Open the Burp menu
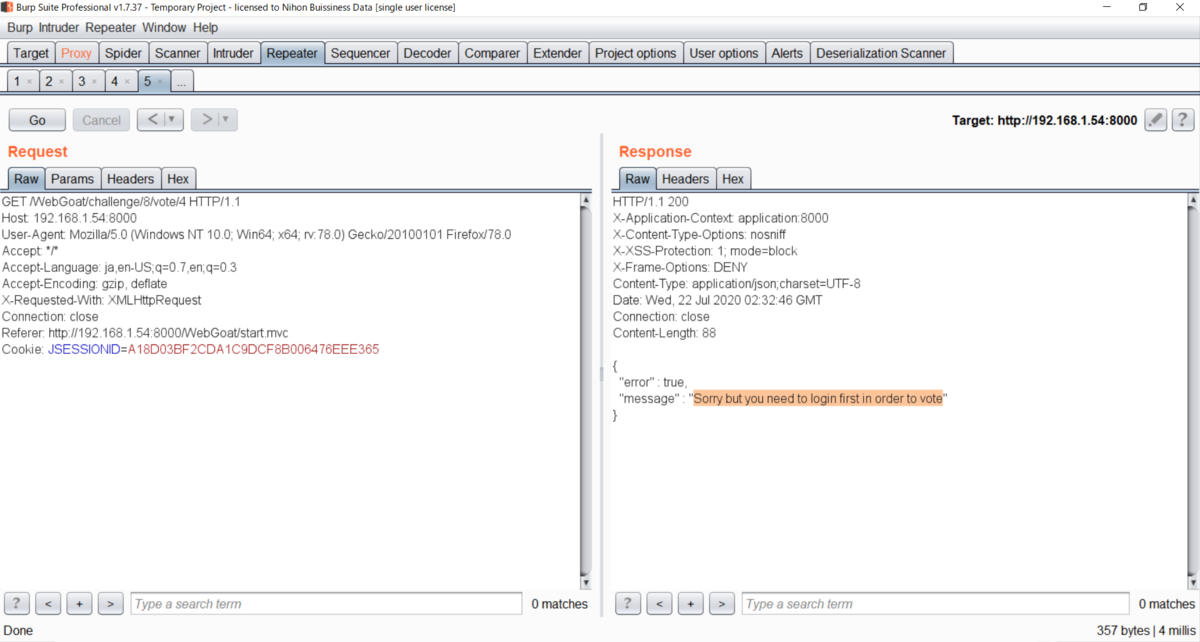The height and width of the screenshot is (642, 1200). tap(19, 28)
